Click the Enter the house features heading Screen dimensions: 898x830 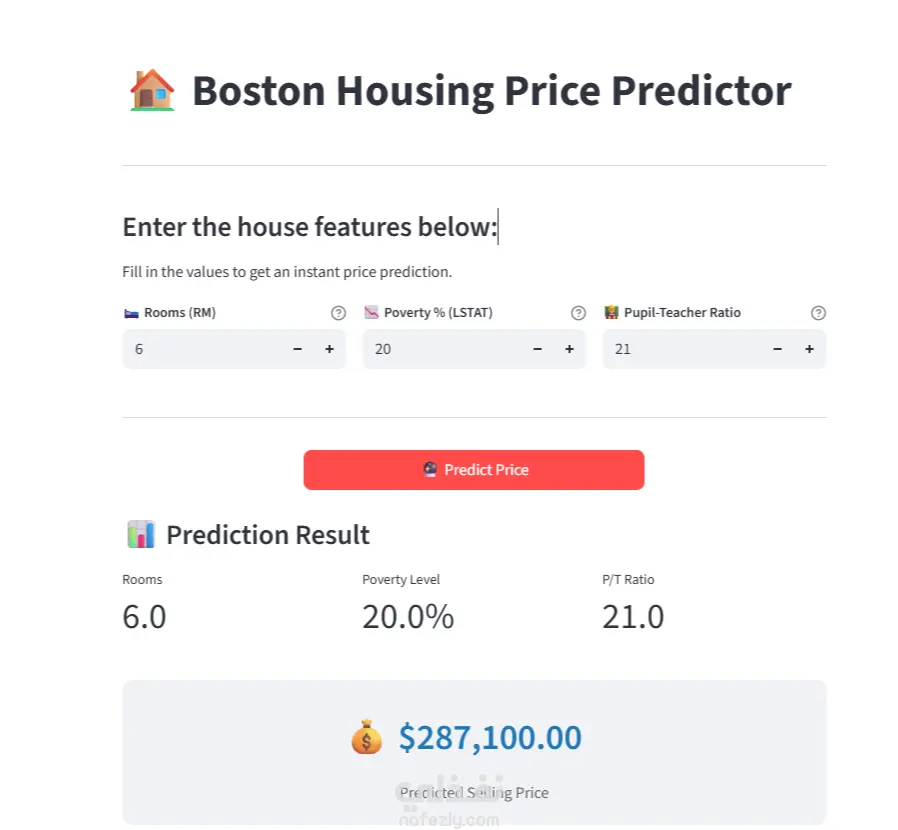tap(309, 227)
